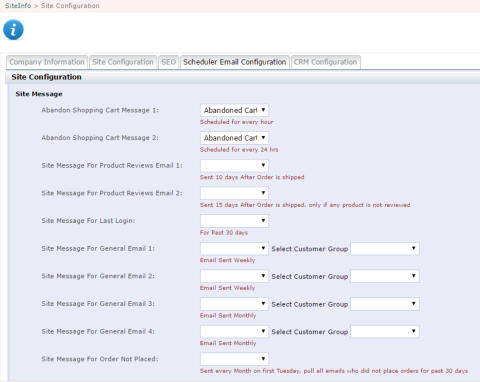This screenshot has width=480, height=382.
Task: Open Abandon Shopping Cart Message 1 dropdown
Action: (234, 110)
